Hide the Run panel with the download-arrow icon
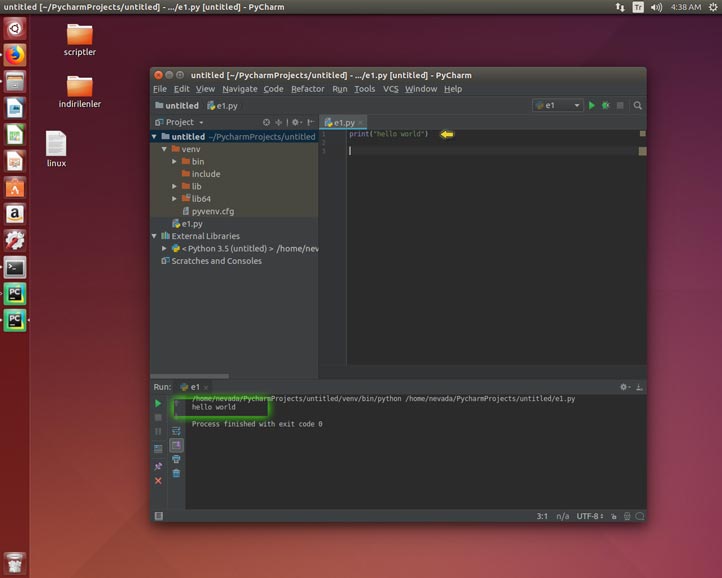The width and height of the screenshot is (722, 578). click(640, 387)
